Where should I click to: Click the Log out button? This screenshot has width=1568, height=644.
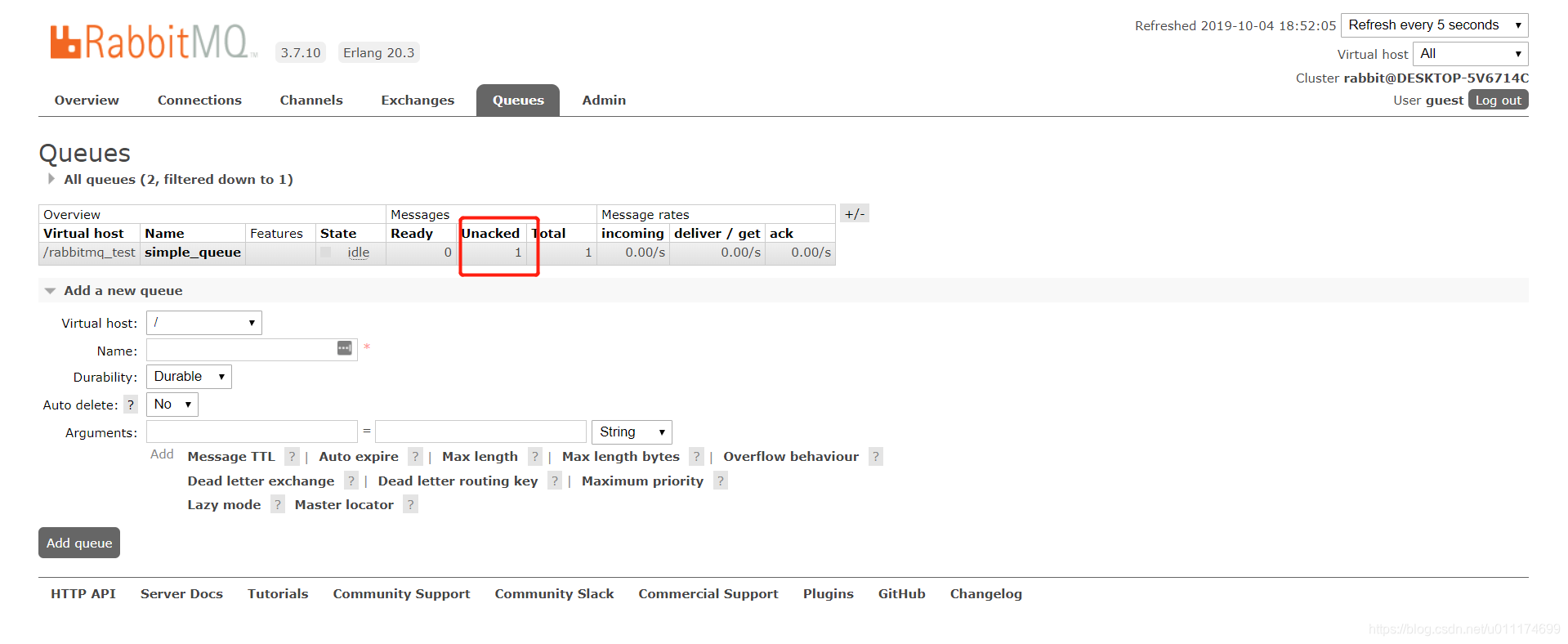1498,100
